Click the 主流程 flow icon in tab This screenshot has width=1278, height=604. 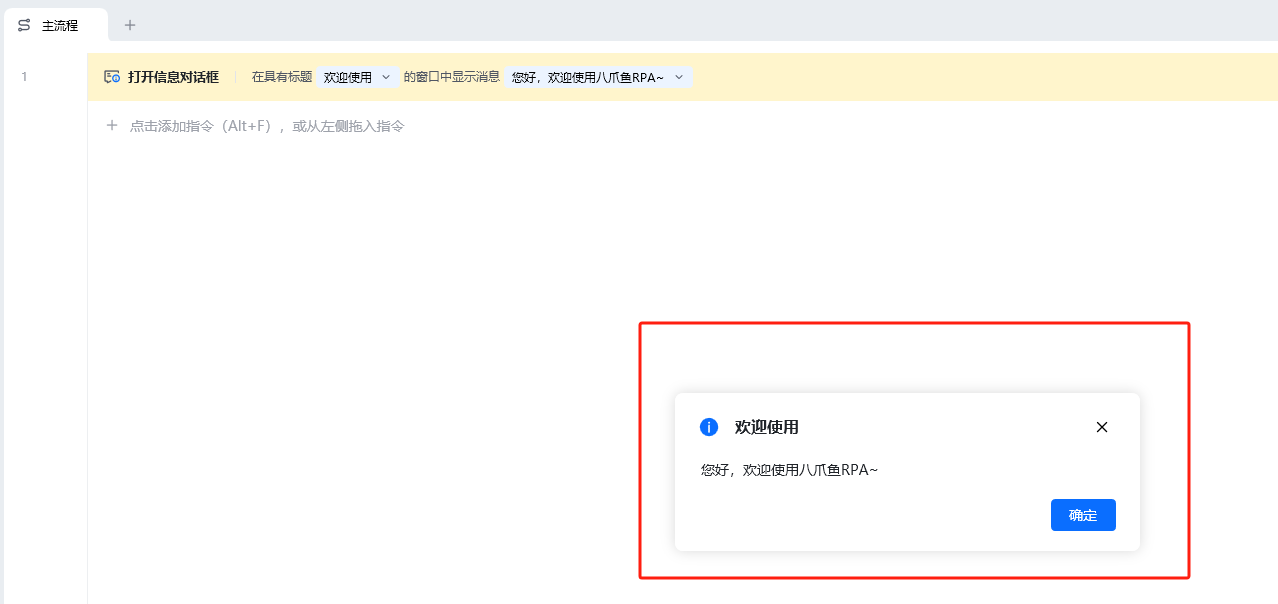click(x=25, y=25)
